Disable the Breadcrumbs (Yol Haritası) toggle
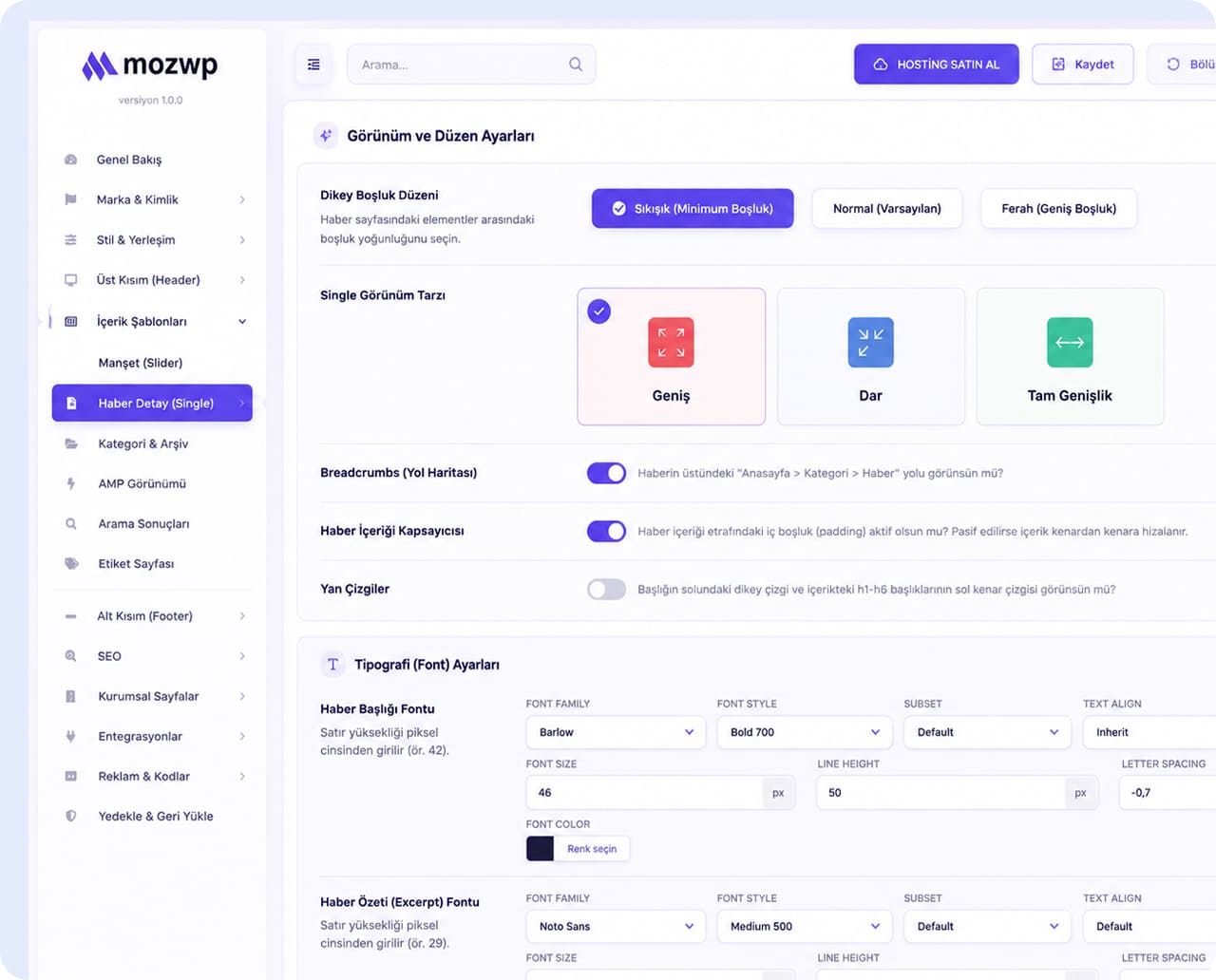Screen dimensions: 1216x980 (x=606, y=473)
